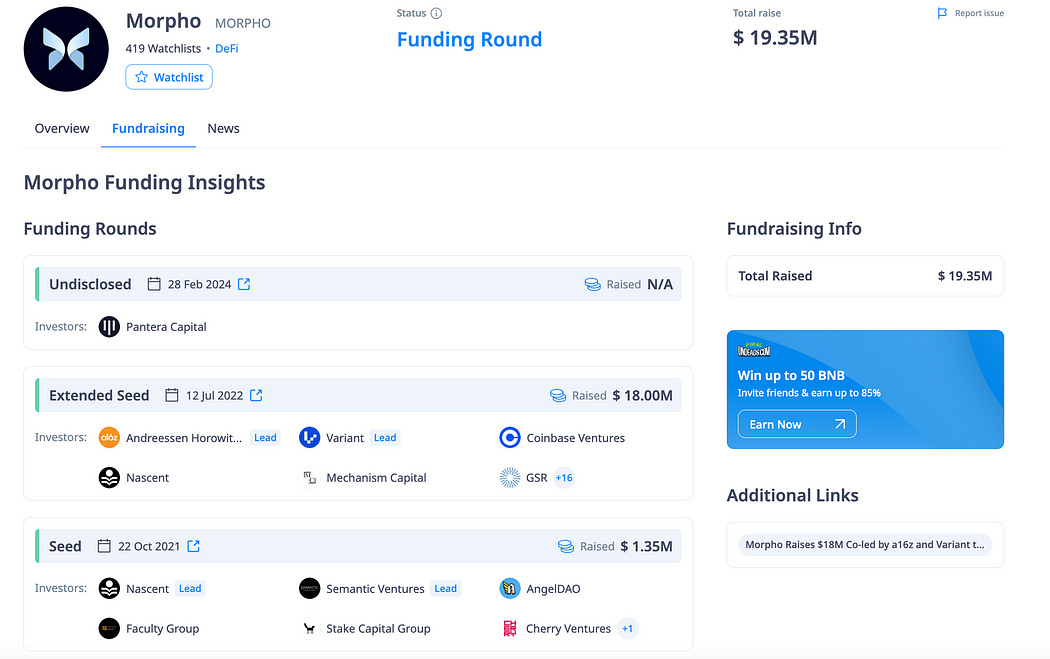Click the 419 Watchlists text
Viewport: 1050px width, 659px height.
coord(163,48)
